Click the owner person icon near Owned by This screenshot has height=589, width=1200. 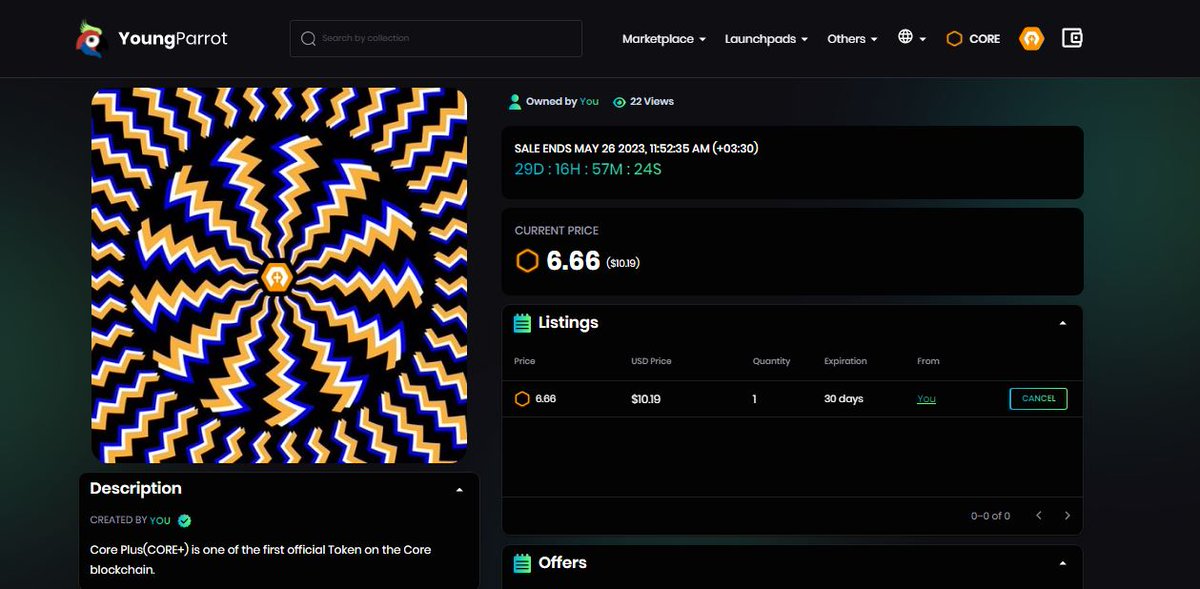click(x=514, y=101)
